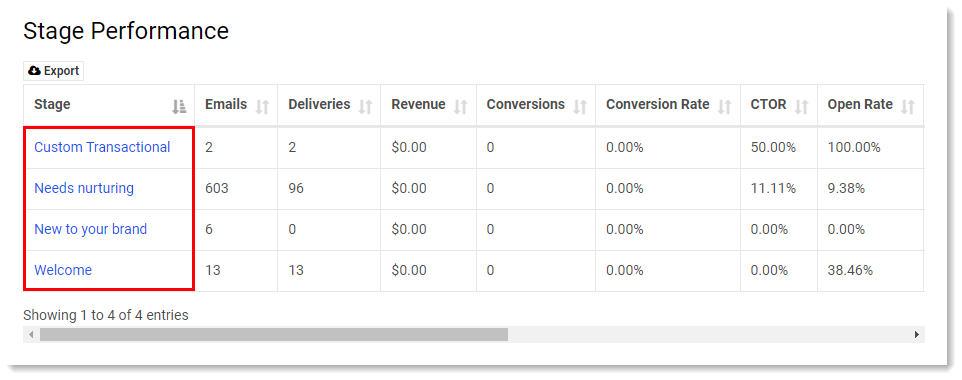This screenshot has height=380, width=962.
Task: Click the horizontal scrollbar left arrow
Action: 31,335
